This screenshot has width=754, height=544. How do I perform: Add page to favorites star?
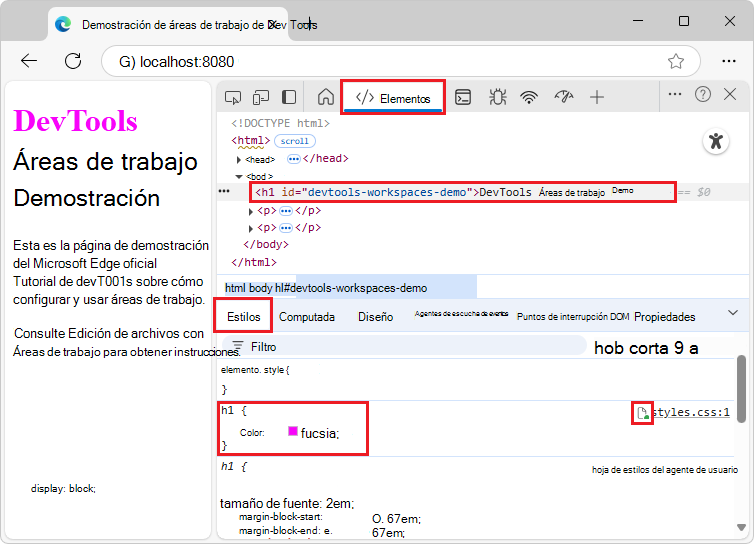pos(676,61)
